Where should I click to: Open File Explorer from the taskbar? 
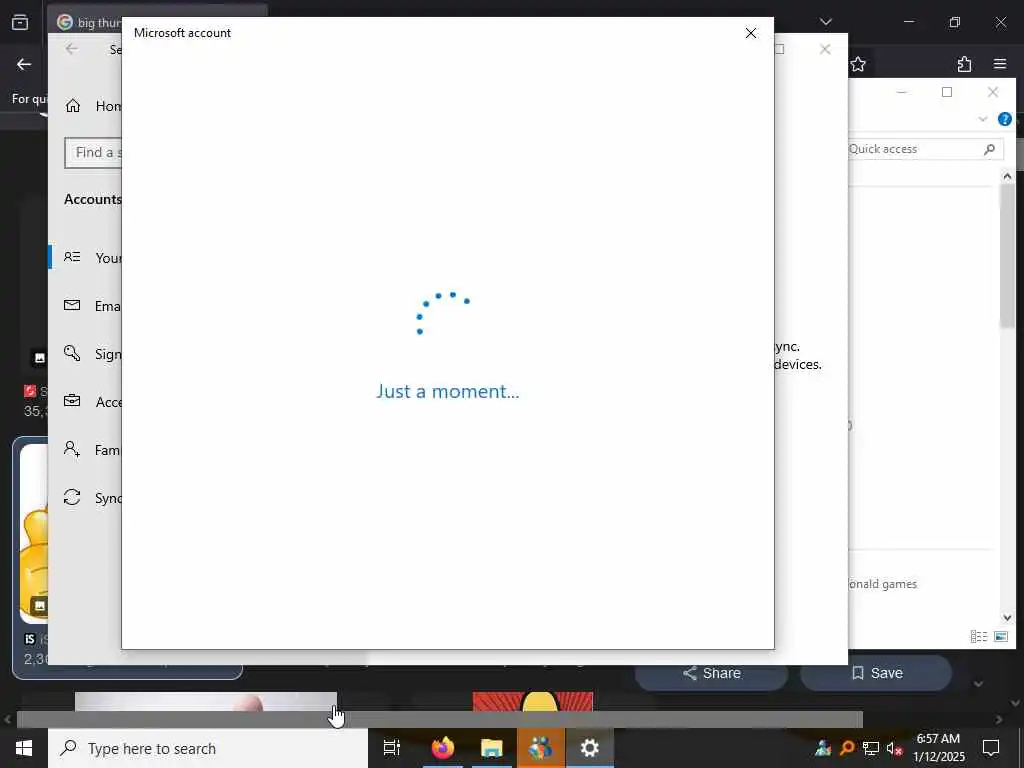click(492, 748)
